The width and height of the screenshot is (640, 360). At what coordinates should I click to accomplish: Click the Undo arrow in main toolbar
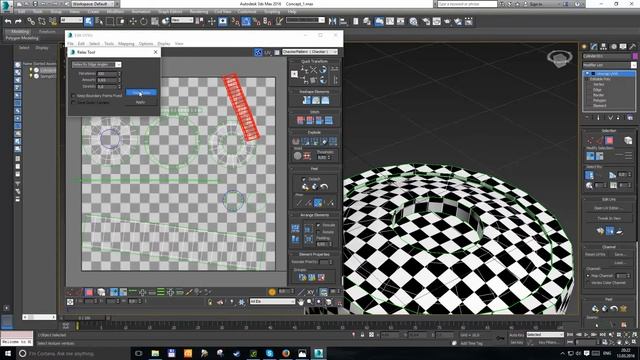(x=8, y=21)
